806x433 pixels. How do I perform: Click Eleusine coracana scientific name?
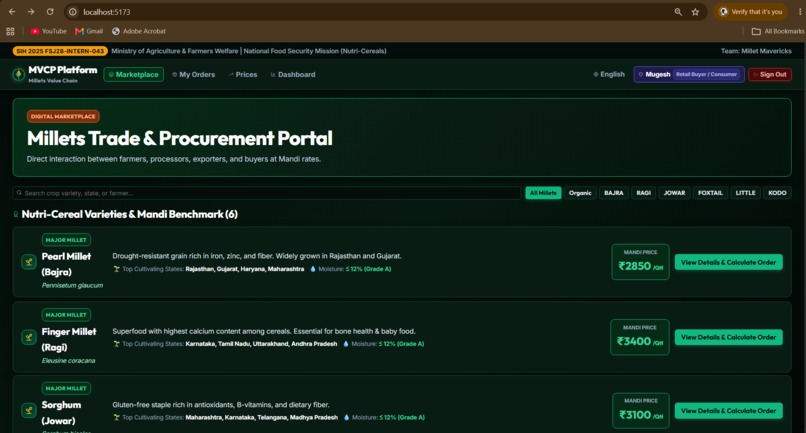tap(68, 360)
